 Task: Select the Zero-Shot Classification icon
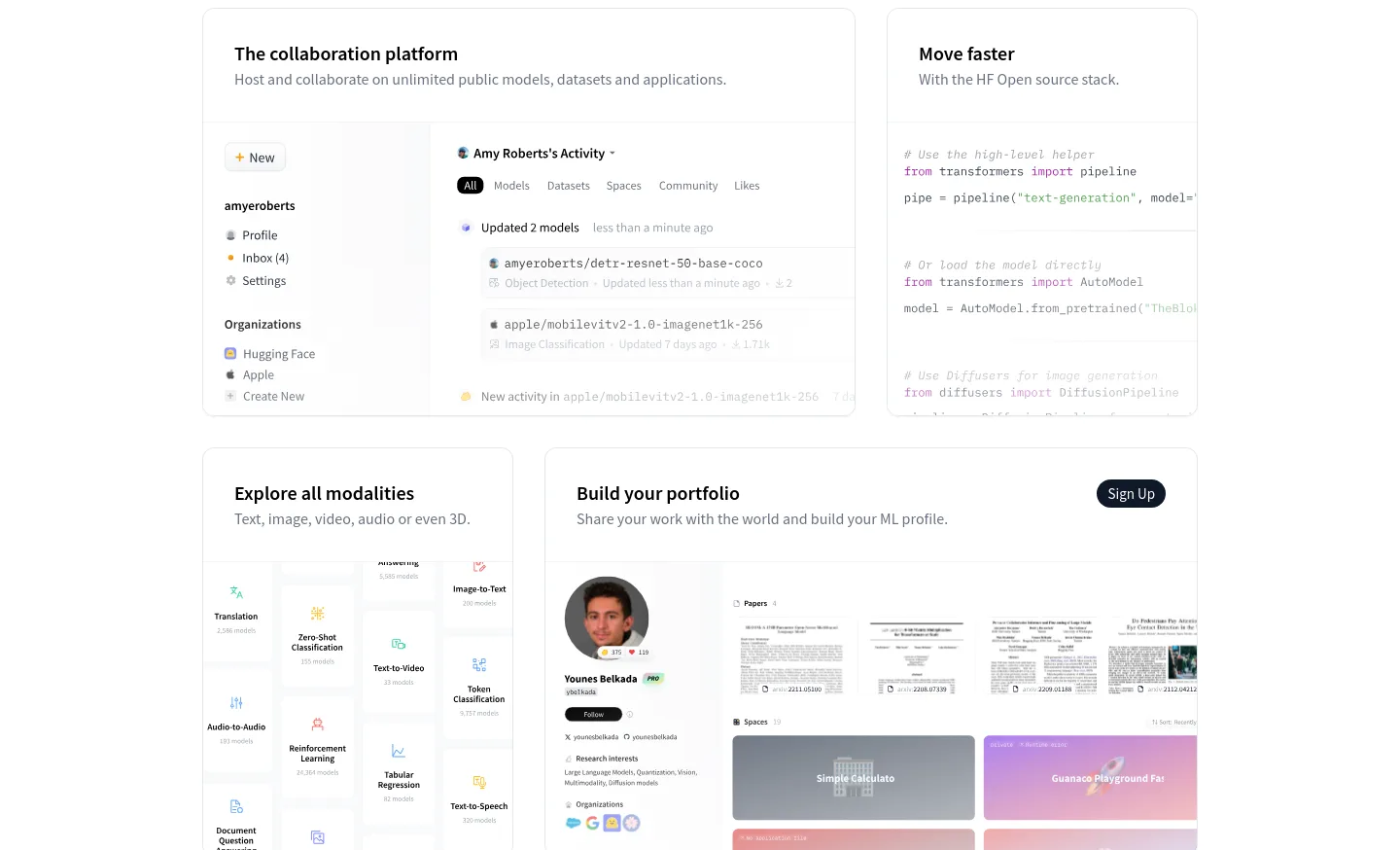317,614
